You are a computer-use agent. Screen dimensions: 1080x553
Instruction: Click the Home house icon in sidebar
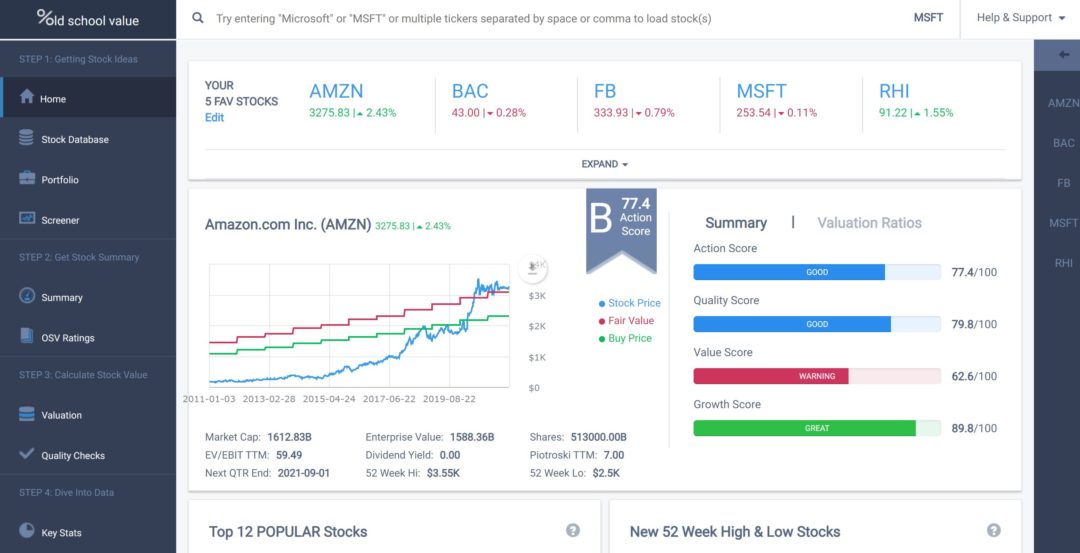pos(27,96)
